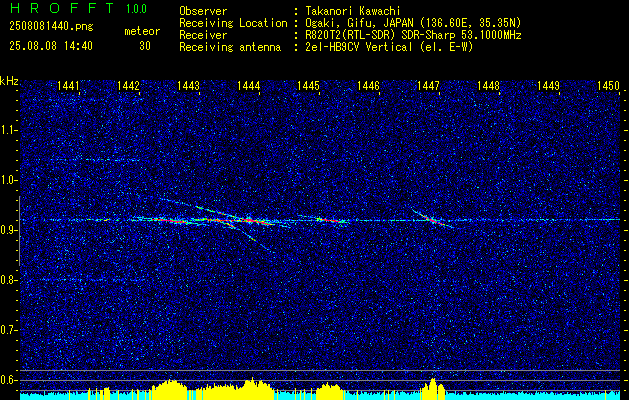This screenshot has height=400, width=629.
Task: Click the 1444 time axis marker
Action: (249, 85)
